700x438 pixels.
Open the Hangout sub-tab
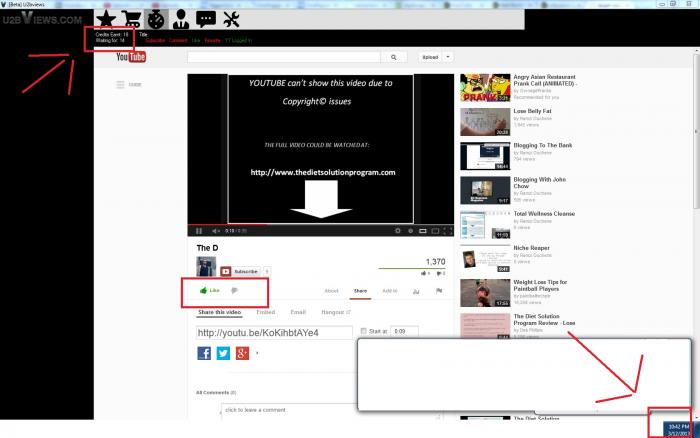tap(336, 312)
